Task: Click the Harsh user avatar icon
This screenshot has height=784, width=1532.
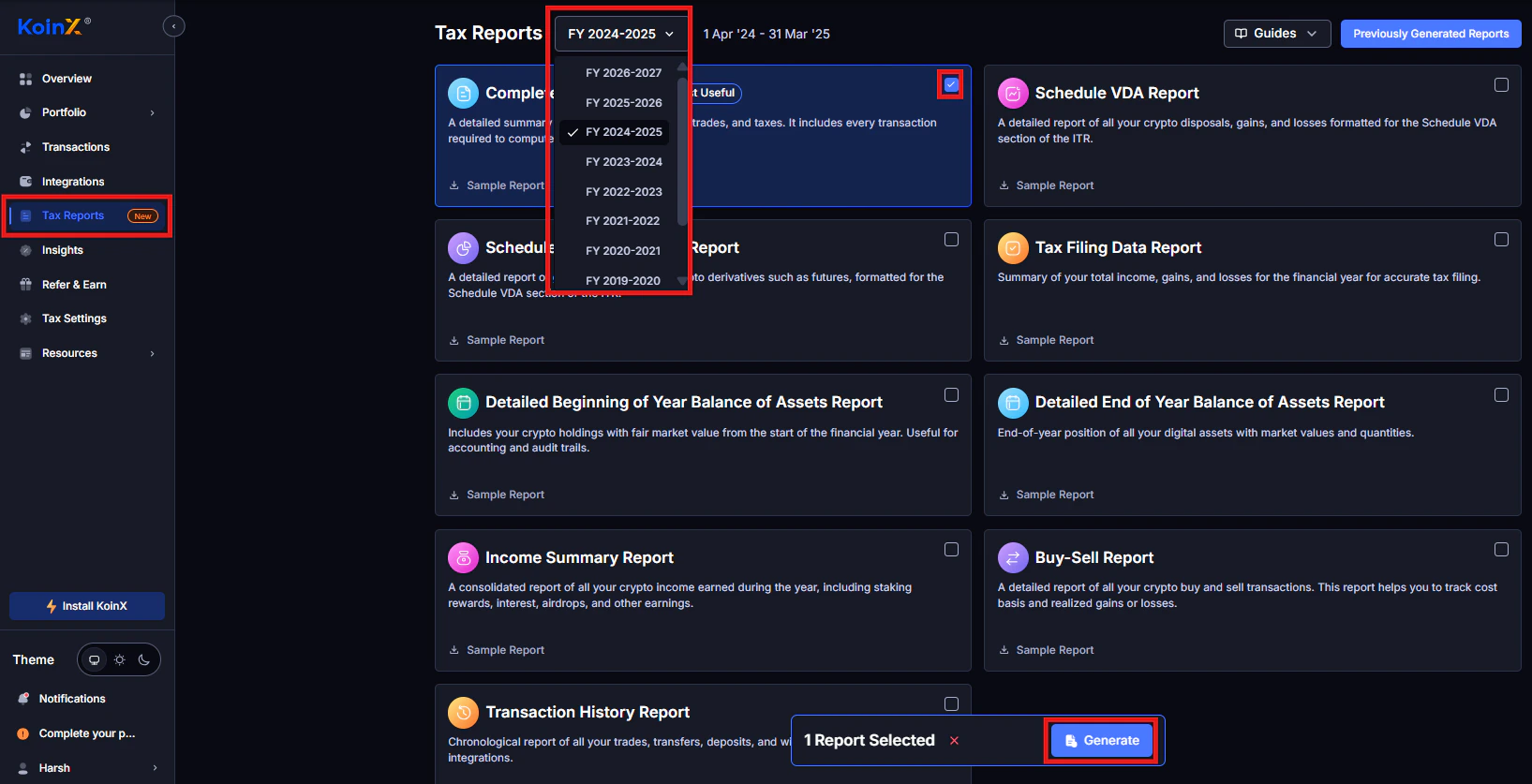Action: [23, 768]
